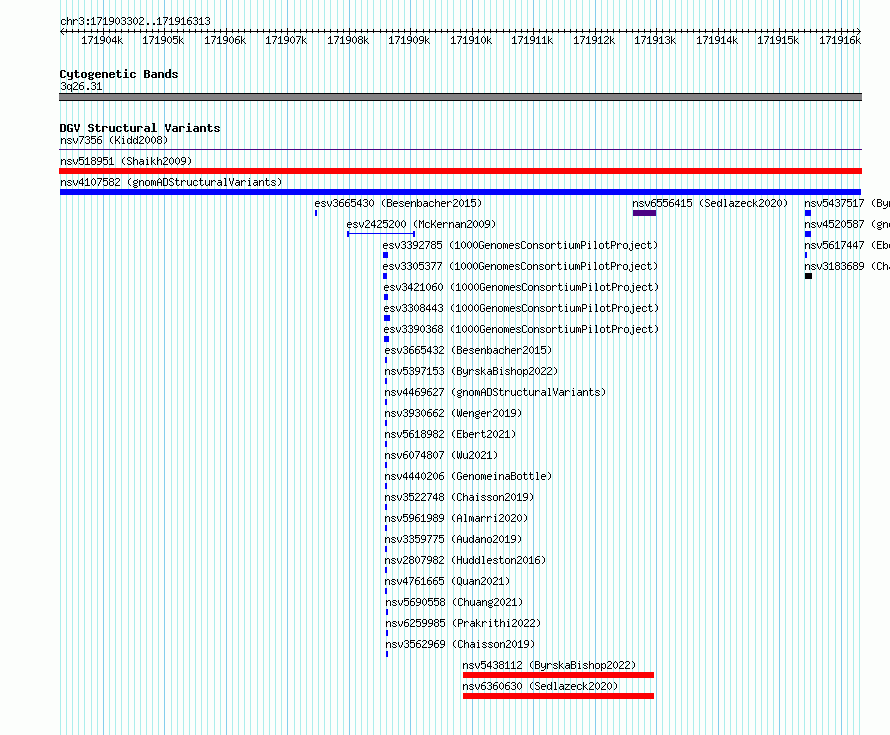Click the gray 3q26.31 cytogenetic band bar
890x735 pixels.
[460, 97]
